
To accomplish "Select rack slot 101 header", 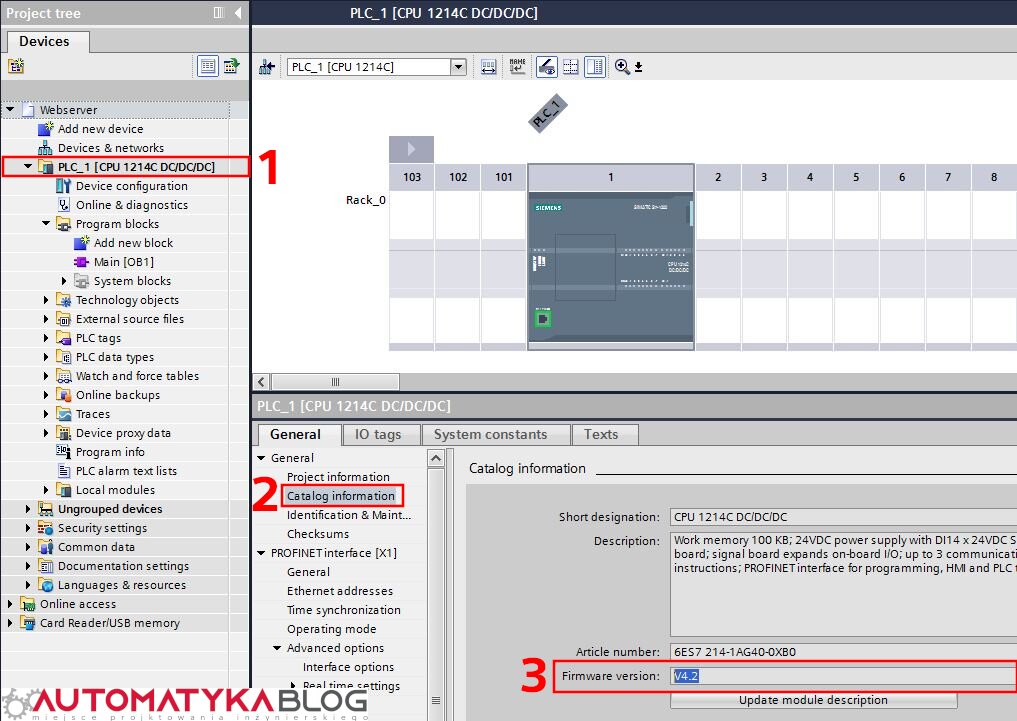I will coord(503,177).
